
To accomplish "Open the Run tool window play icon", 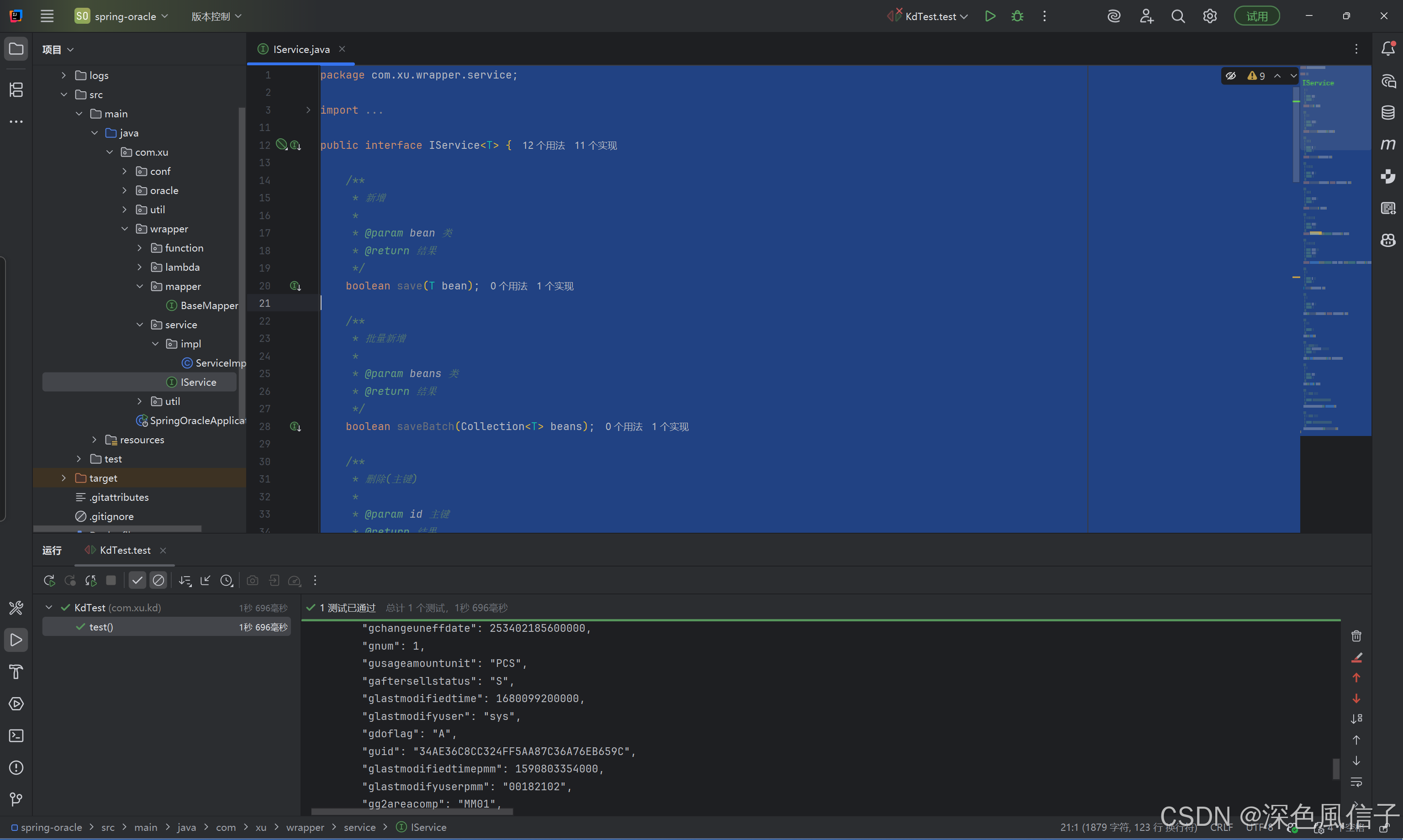I will (16, 640).
